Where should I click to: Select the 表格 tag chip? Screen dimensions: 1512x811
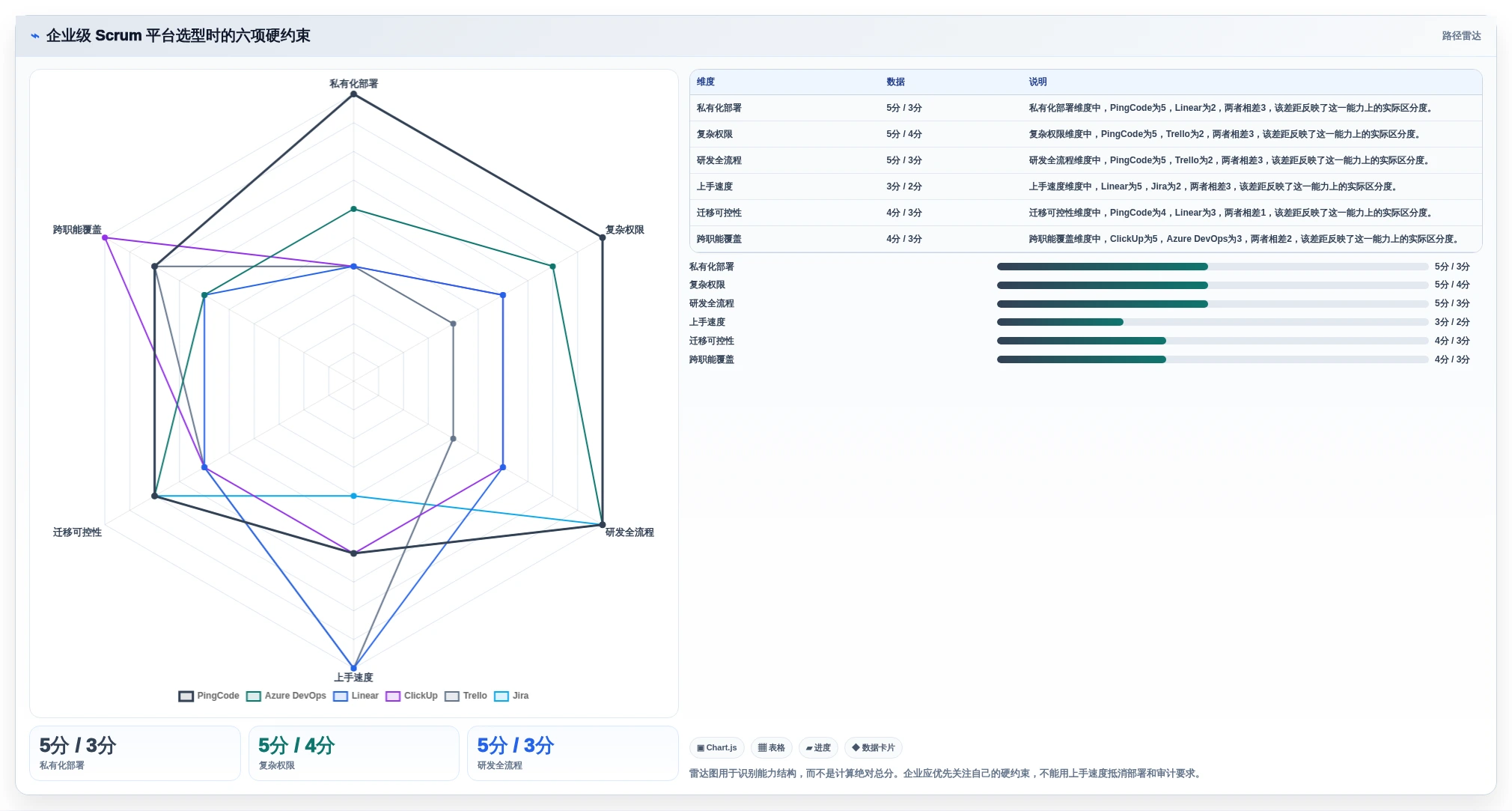coord(771,747)
